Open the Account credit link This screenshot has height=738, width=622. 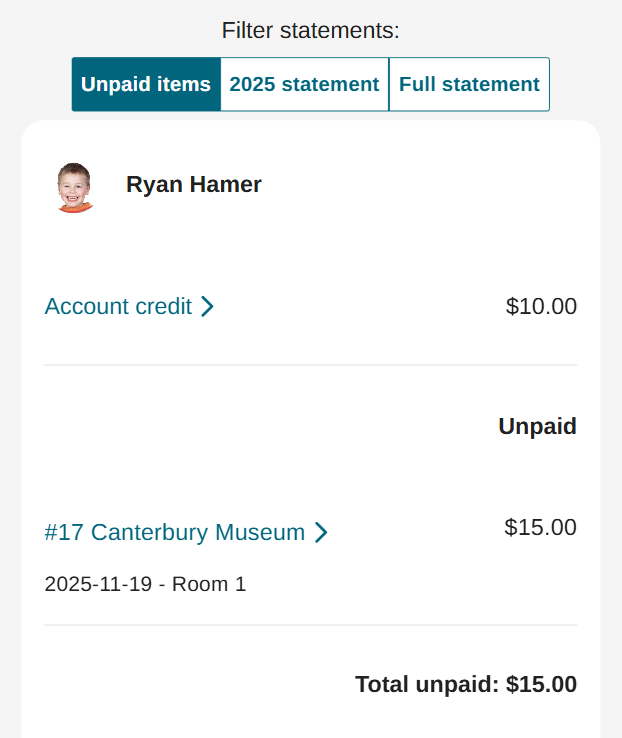pyautogui.click(x=118, y=306)
